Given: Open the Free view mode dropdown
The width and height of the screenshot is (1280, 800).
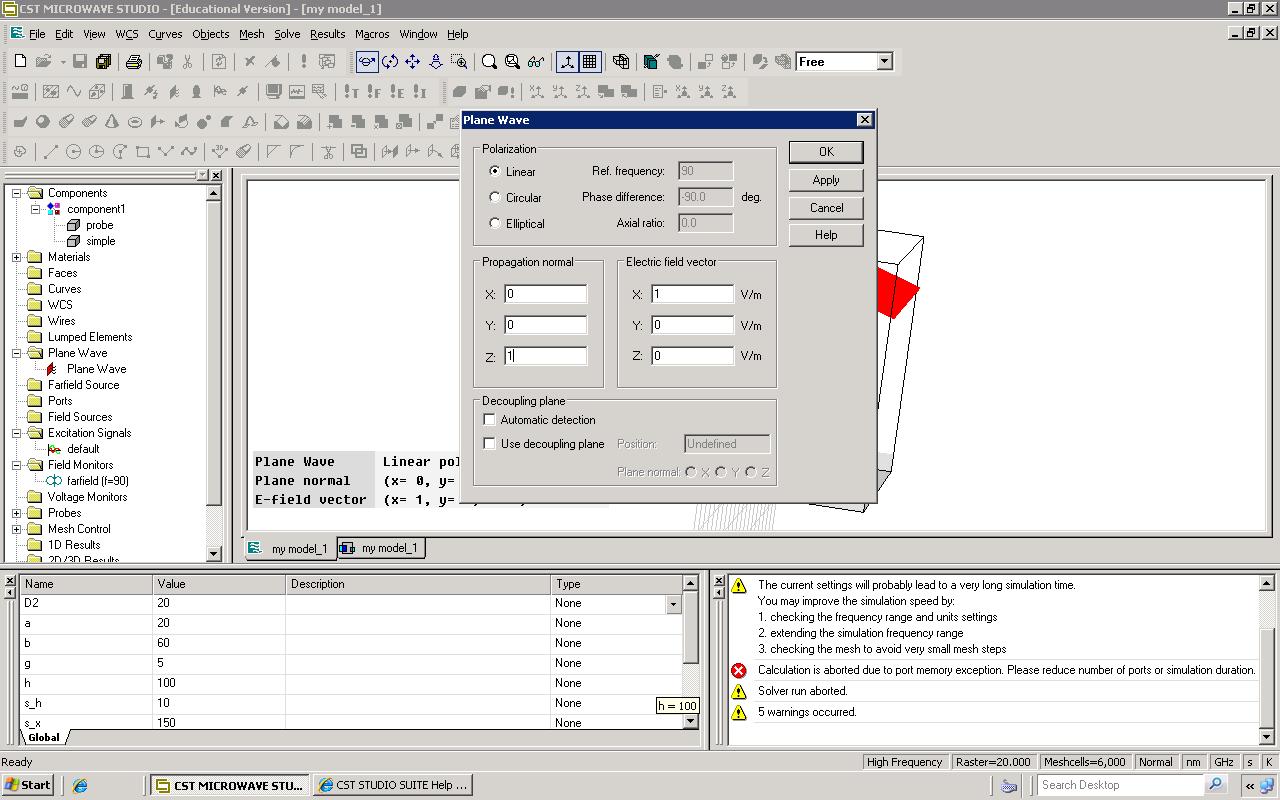Looking at the screenshot, I should tap(884, 62).
